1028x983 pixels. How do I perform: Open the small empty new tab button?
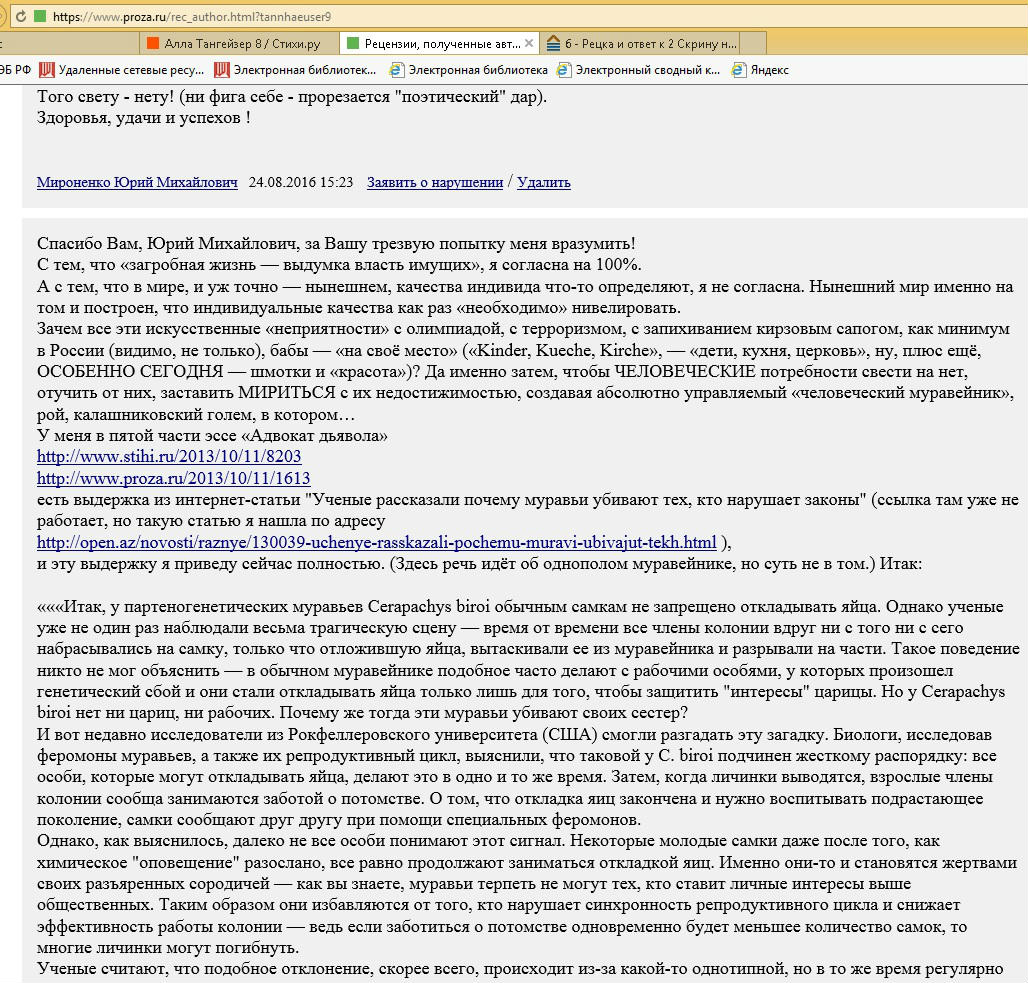click(753, 43)
